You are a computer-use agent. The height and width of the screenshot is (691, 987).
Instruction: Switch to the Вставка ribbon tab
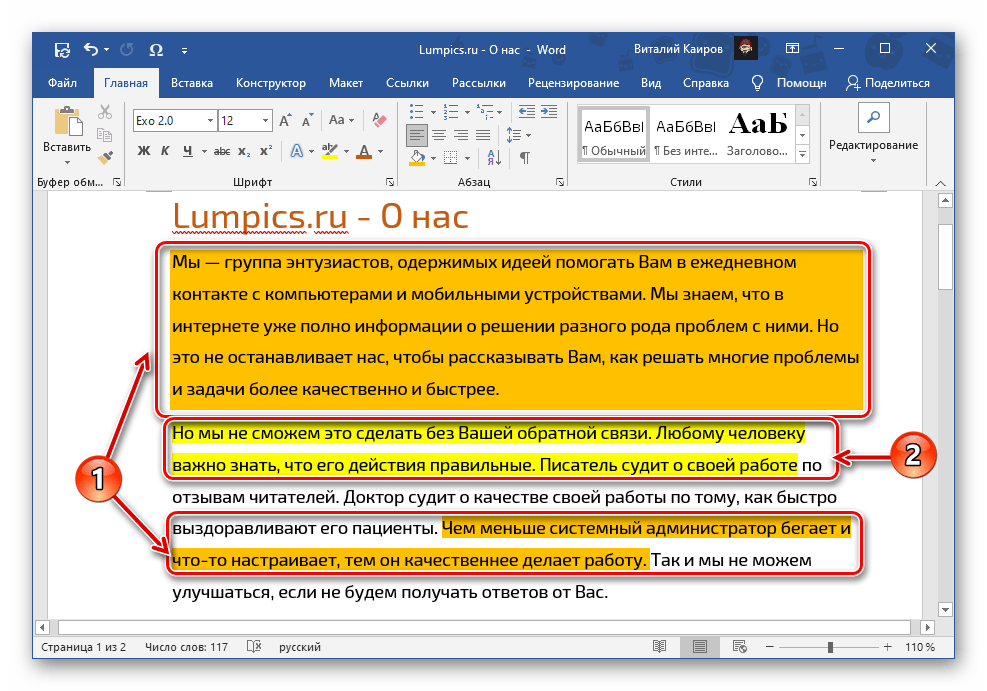click(x=191, y=83)
